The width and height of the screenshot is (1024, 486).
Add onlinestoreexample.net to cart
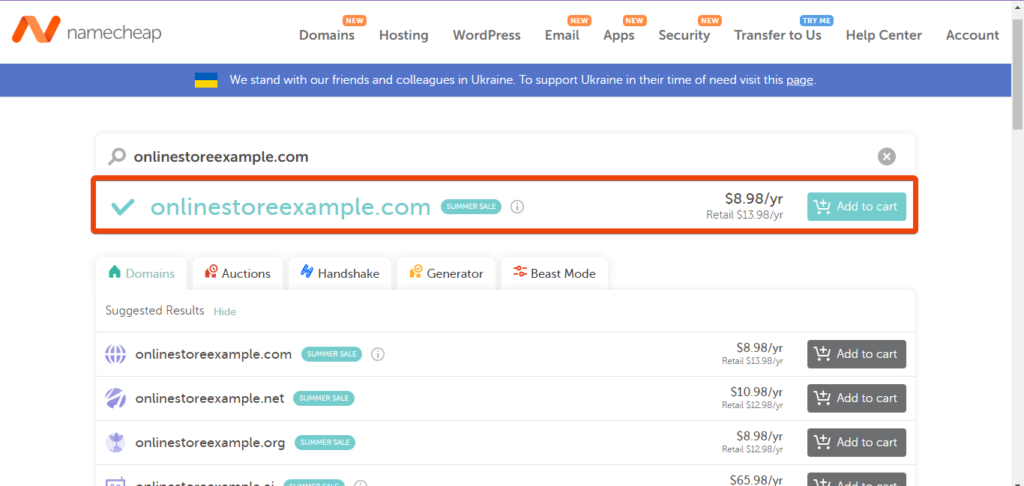856,398
